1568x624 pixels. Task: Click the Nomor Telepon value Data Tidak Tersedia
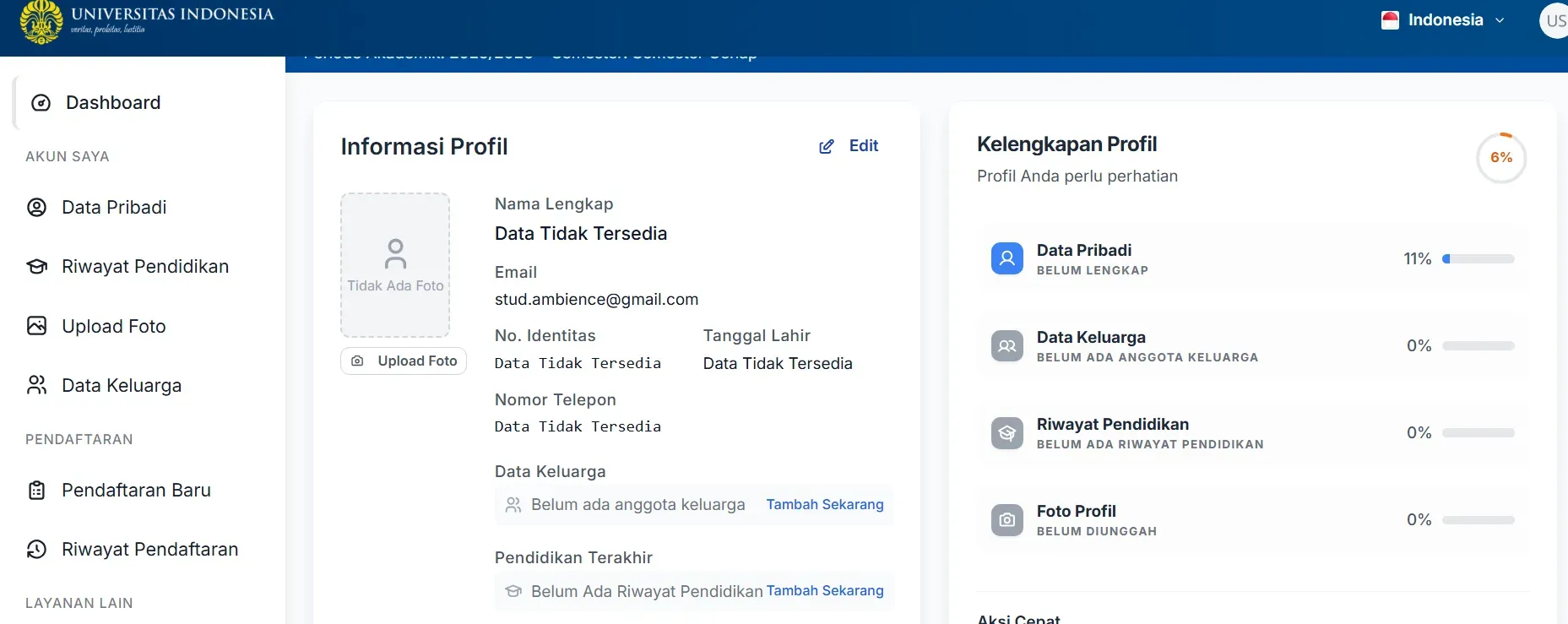tap(578, 427)
